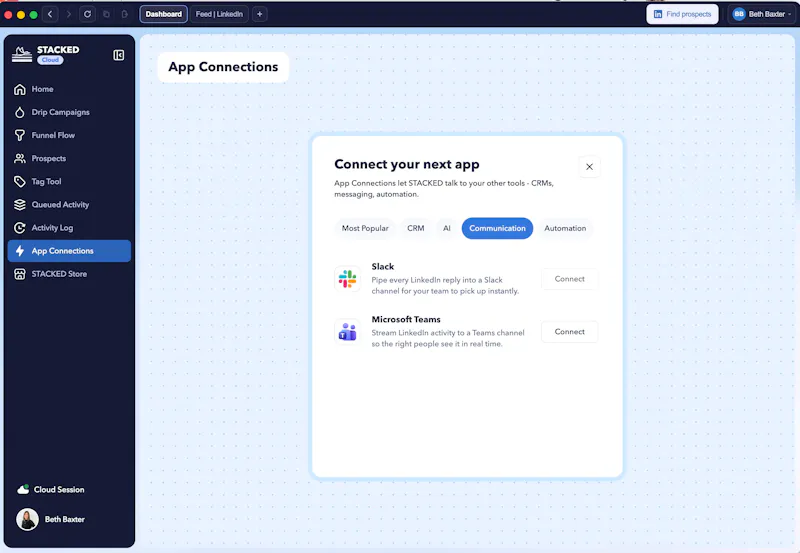Click the Funnel Flow funnel icon
Image resolution: width=800 pixels, height=553 pixels.
click(x=19, y=135)
